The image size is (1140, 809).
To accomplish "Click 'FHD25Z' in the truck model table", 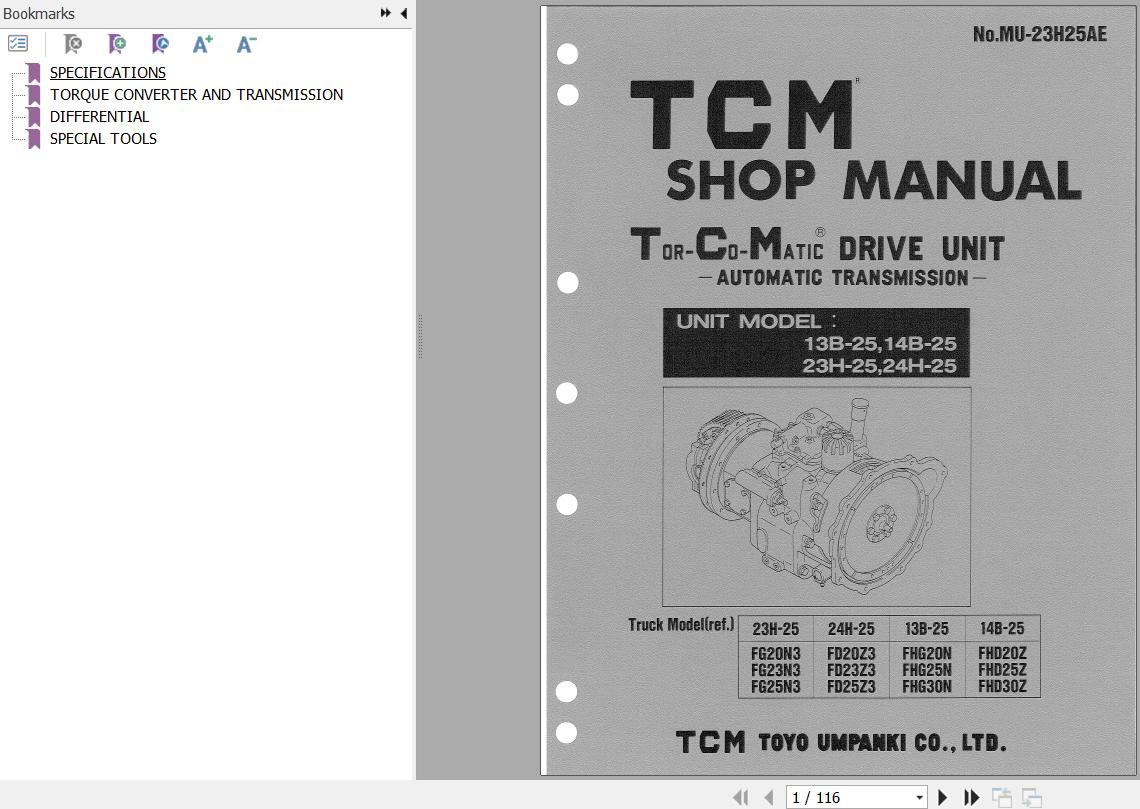I will [1002, 670].
